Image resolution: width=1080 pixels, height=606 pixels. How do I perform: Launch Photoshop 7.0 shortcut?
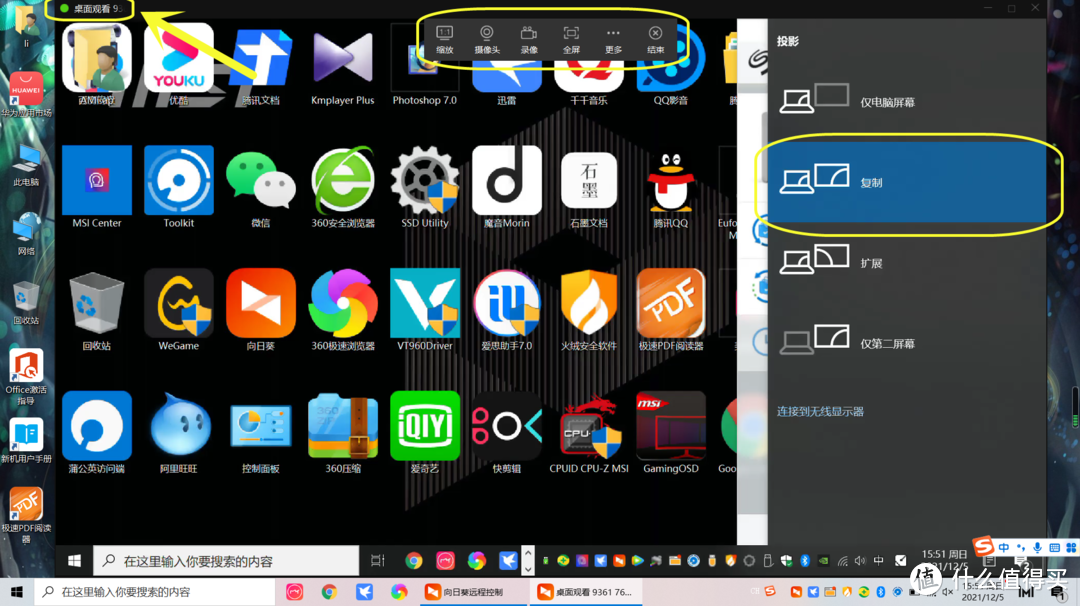(x=424, y=64)
